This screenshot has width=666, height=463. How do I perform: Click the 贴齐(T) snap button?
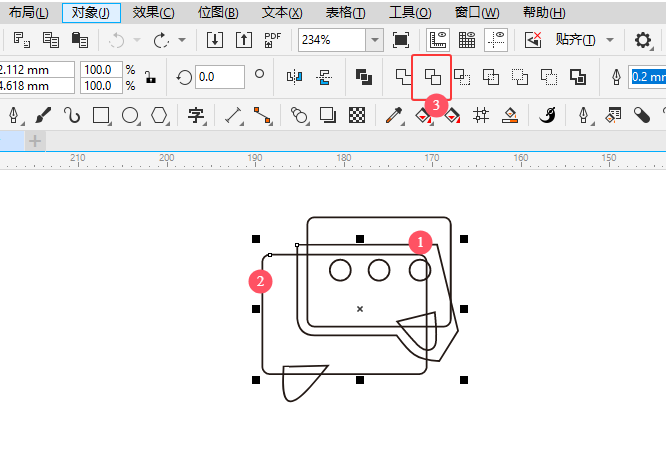(x=575, y=40)
